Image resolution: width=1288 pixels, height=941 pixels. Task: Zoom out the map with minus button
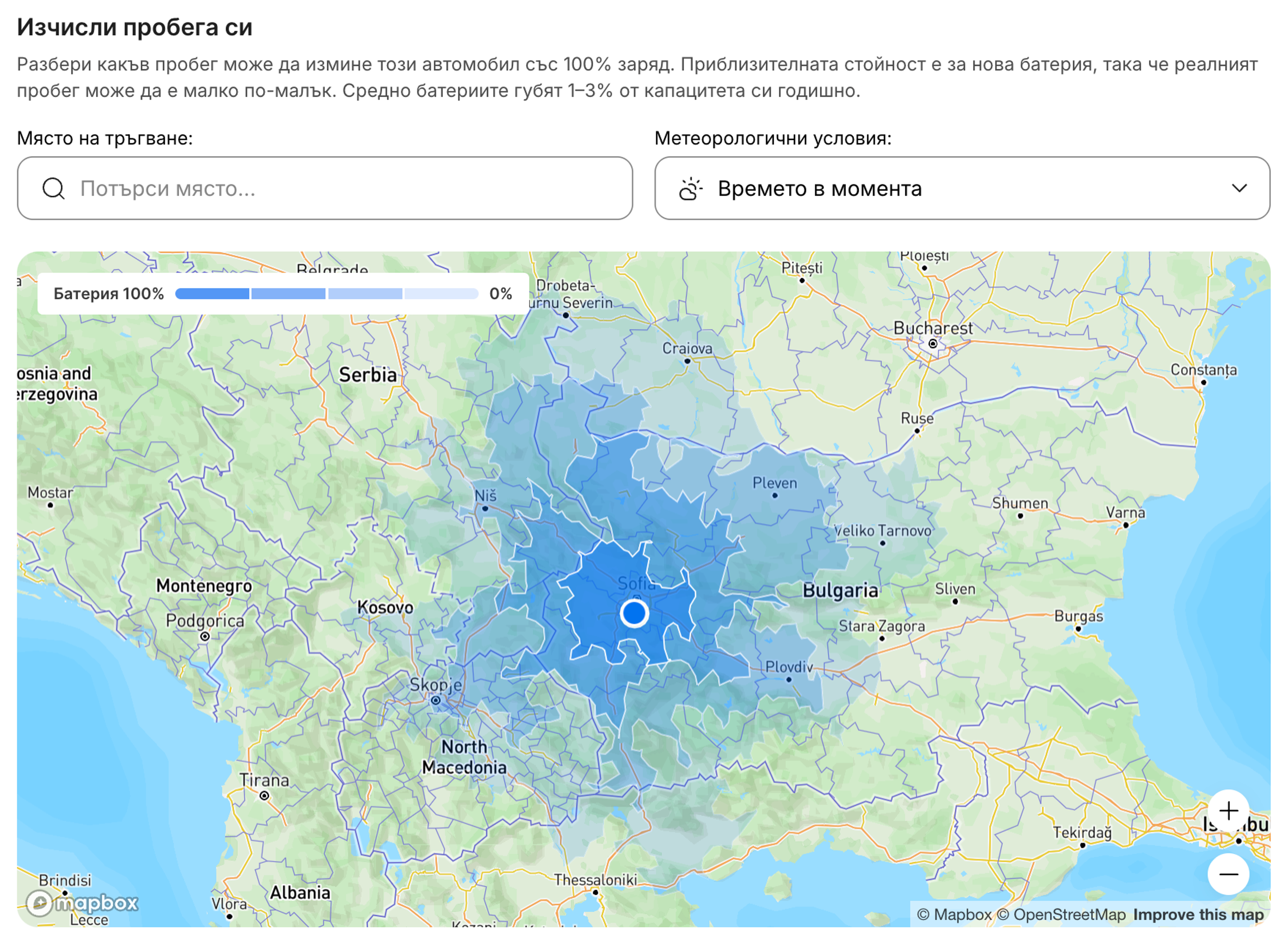click(1229, 874)
